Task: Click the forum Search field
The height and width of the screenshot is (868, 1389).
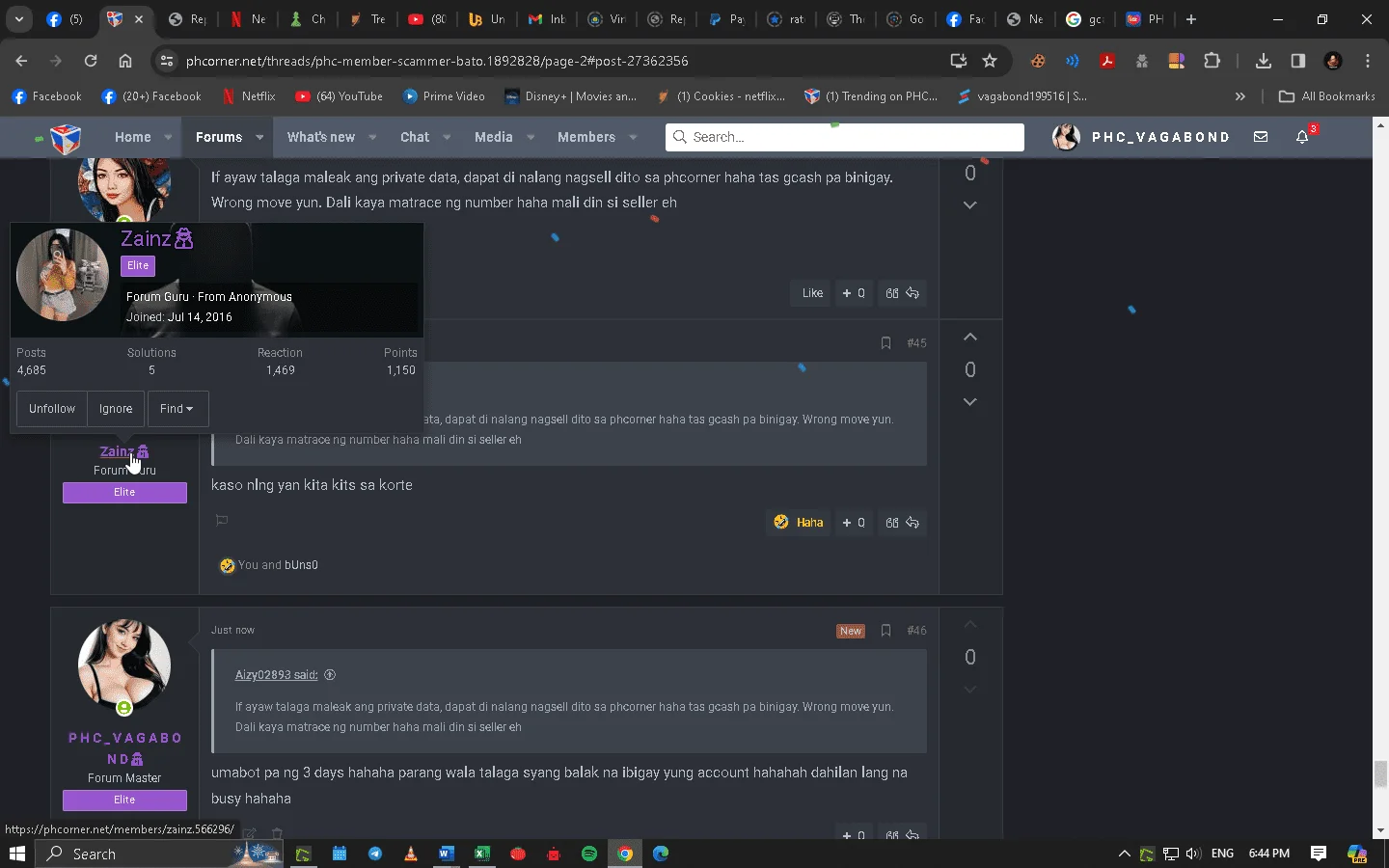Action: point(845,137)
